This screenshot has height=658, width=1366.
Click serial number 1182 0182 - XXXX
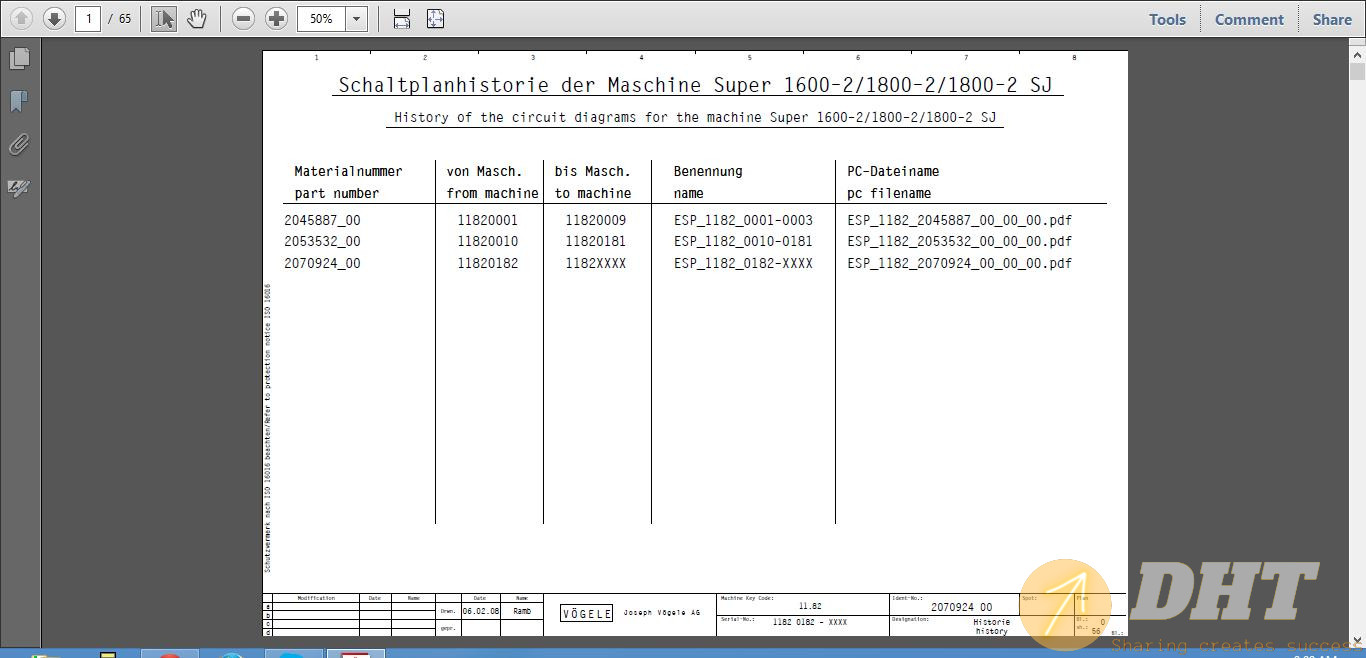tap(810, 622)
